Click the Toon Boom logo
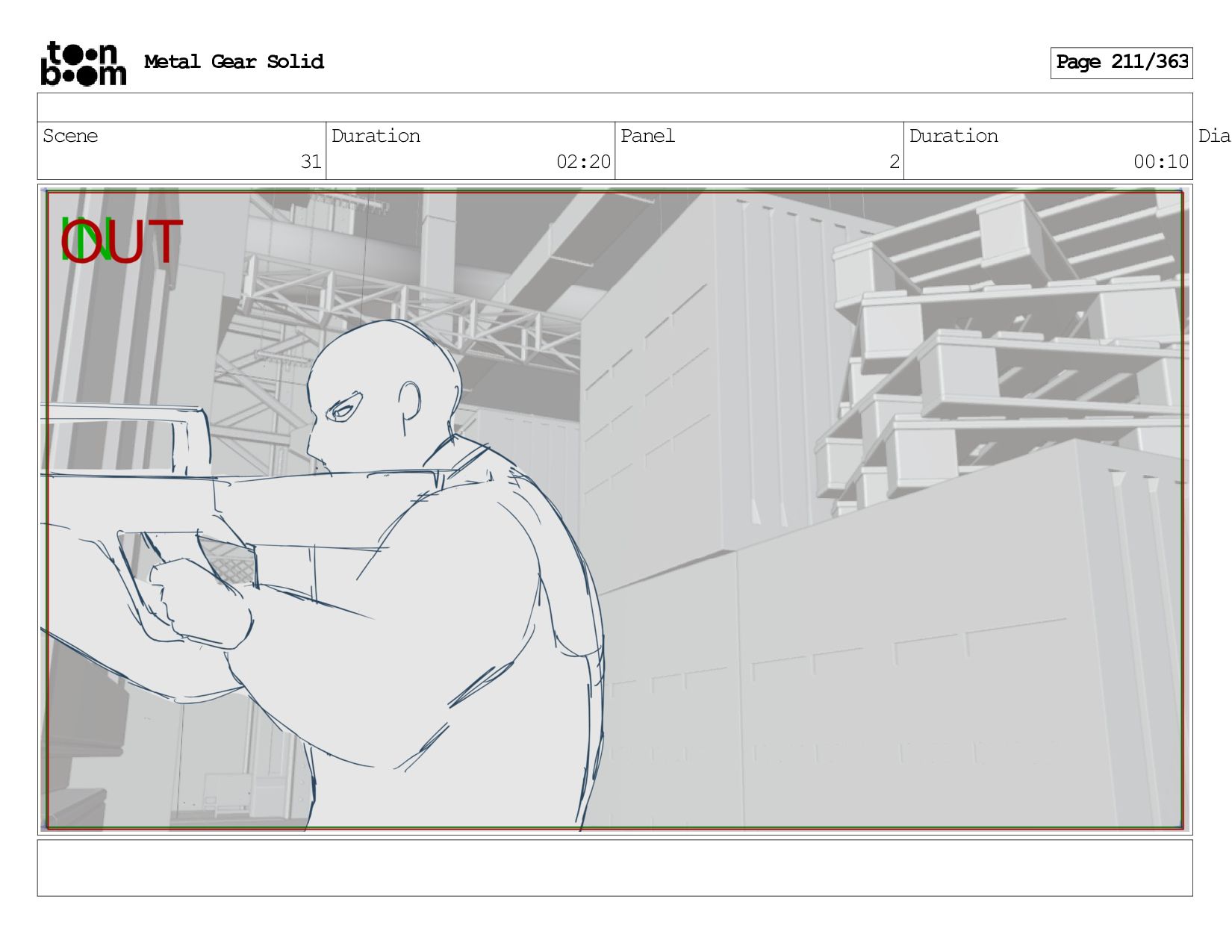1232x952 pixels. 84,63
